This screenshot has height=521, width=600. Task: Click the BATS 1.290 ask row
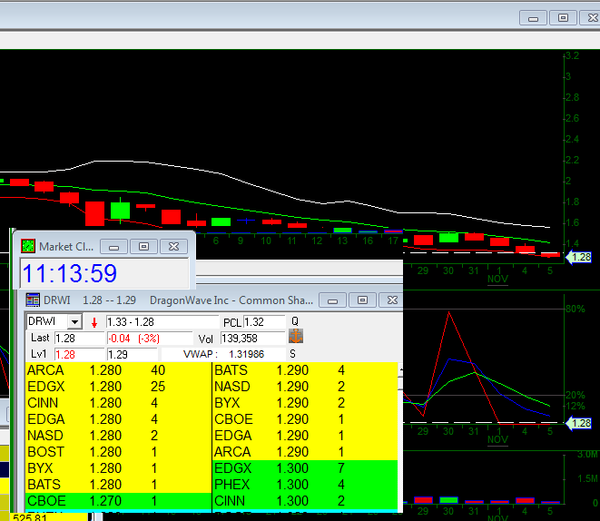pyautogui.click(x=305, y=371)
